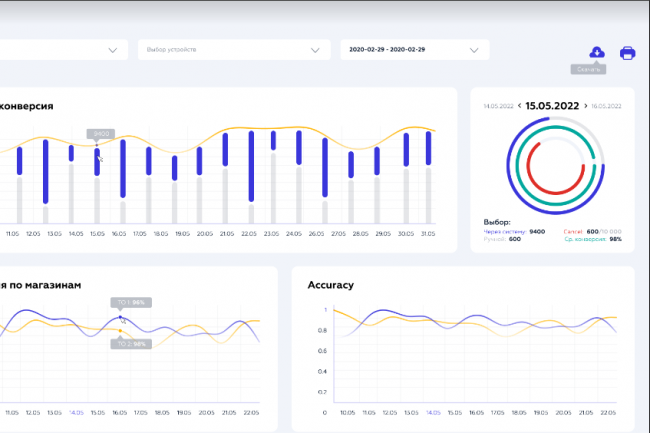This screenshot has width=650, height=433.
Task: Click the TO 1: 96% tooltip
Action: pyautogui.click(x=131, y=302)
